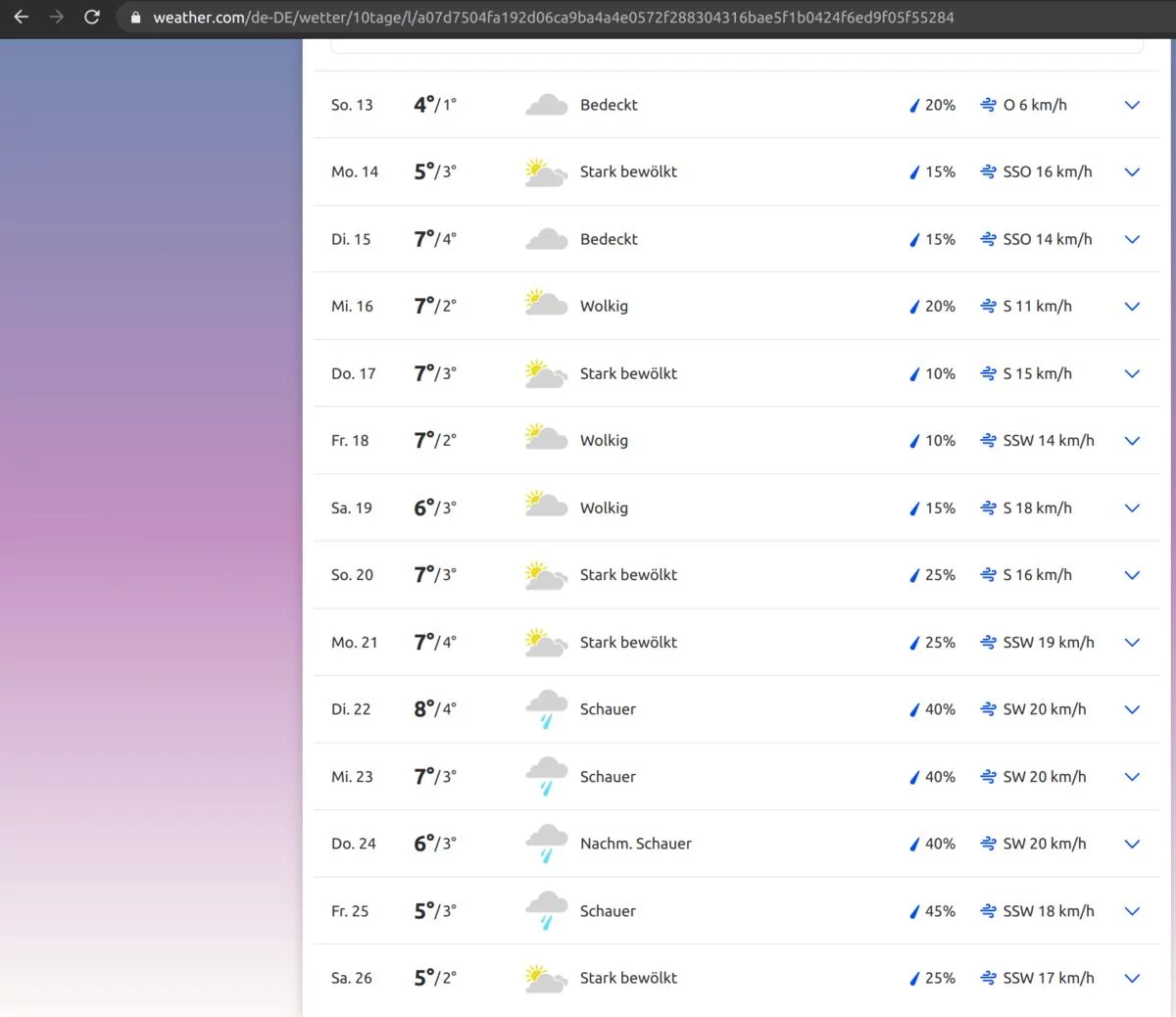
Task: Click the 'S 11 km/h' wind value
Action: point(1038,306)
